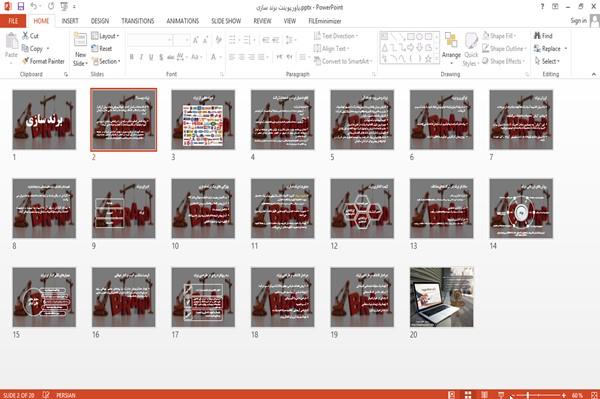This screenshot has height=399, width=600.
Task: Open the FILE tab
Action: [13, 21]
